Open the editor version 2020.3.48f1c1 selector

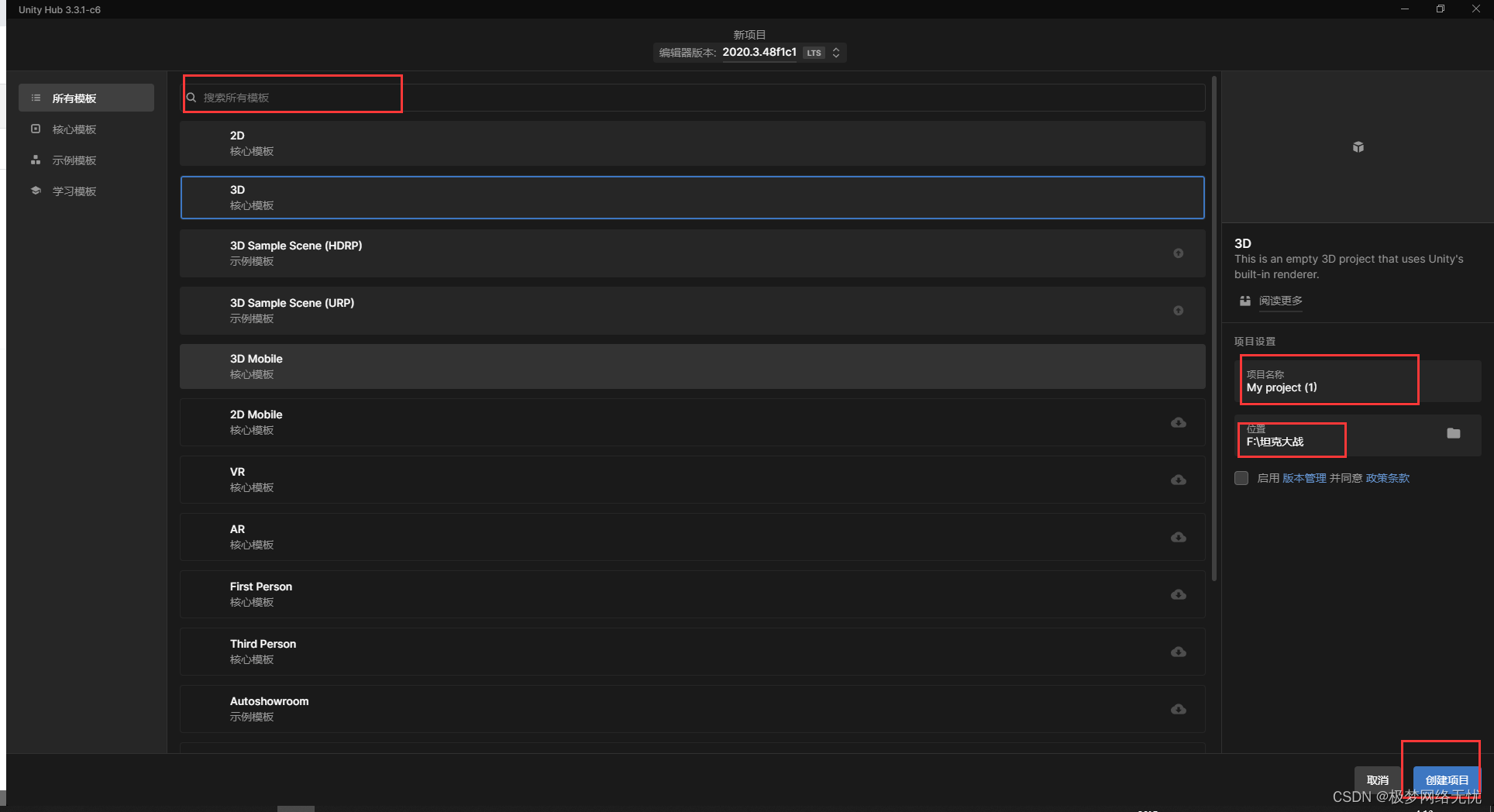[749, 53]
